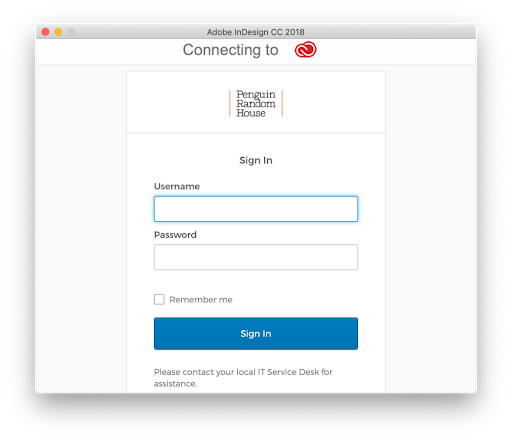Focus the Username text field

[256, 209]
